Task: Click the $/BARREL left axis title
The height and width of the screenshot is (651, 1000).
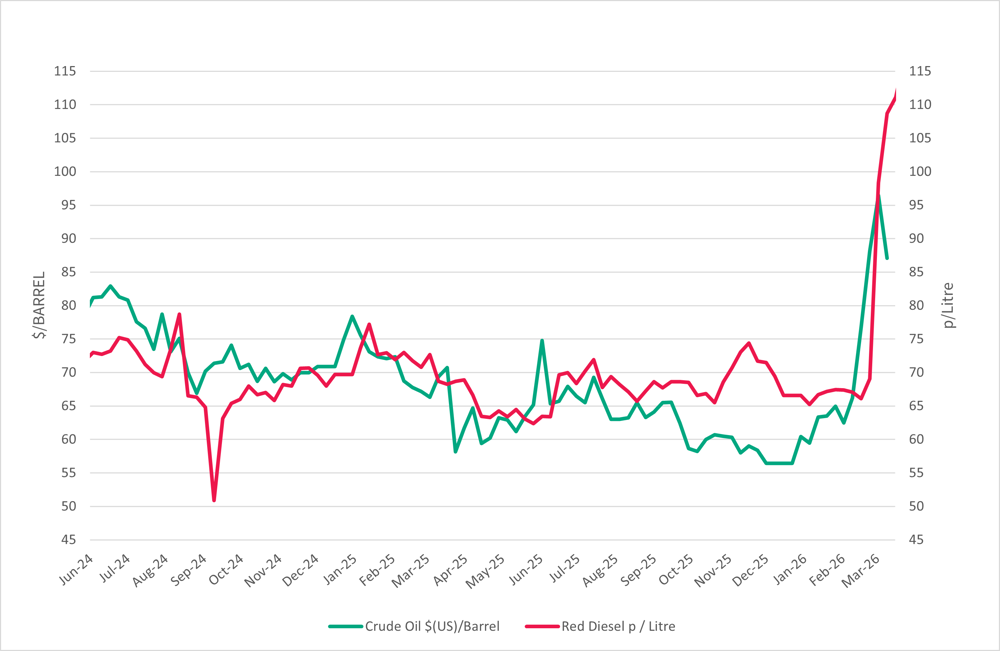Action: pyautogui.click(x=39, y=305)
